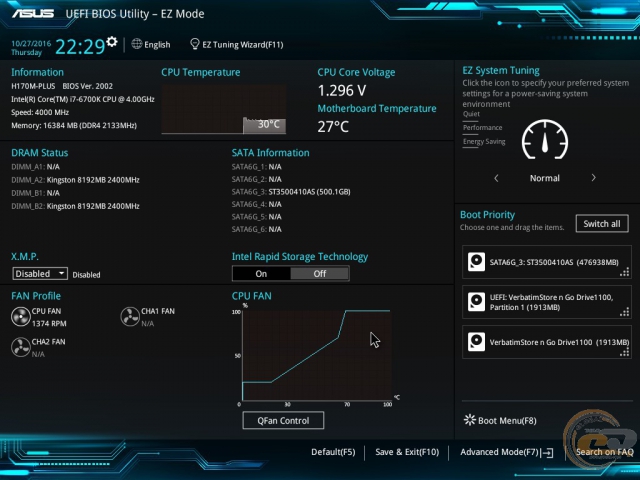Click the CPU temperature 30°C bar

[x=264, y=125]
